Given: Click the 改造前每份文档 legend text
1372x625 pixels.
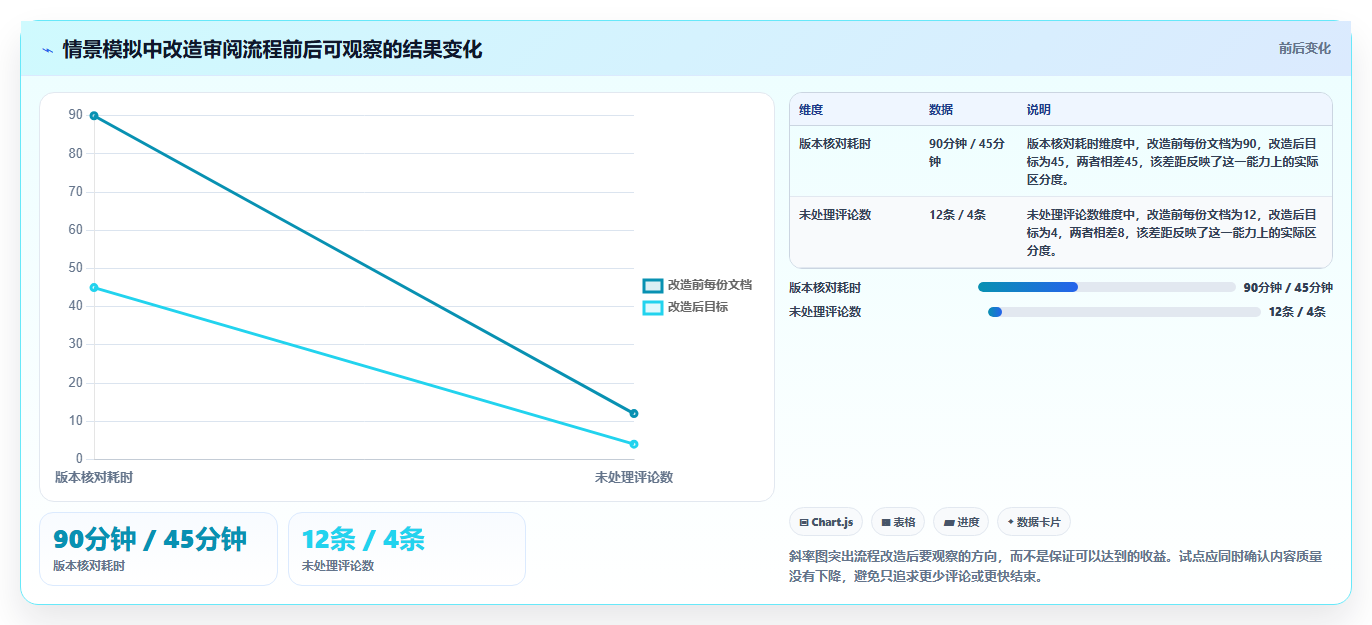Looking at the screenshot, I should pyautogui.click(x=710, y=286).
